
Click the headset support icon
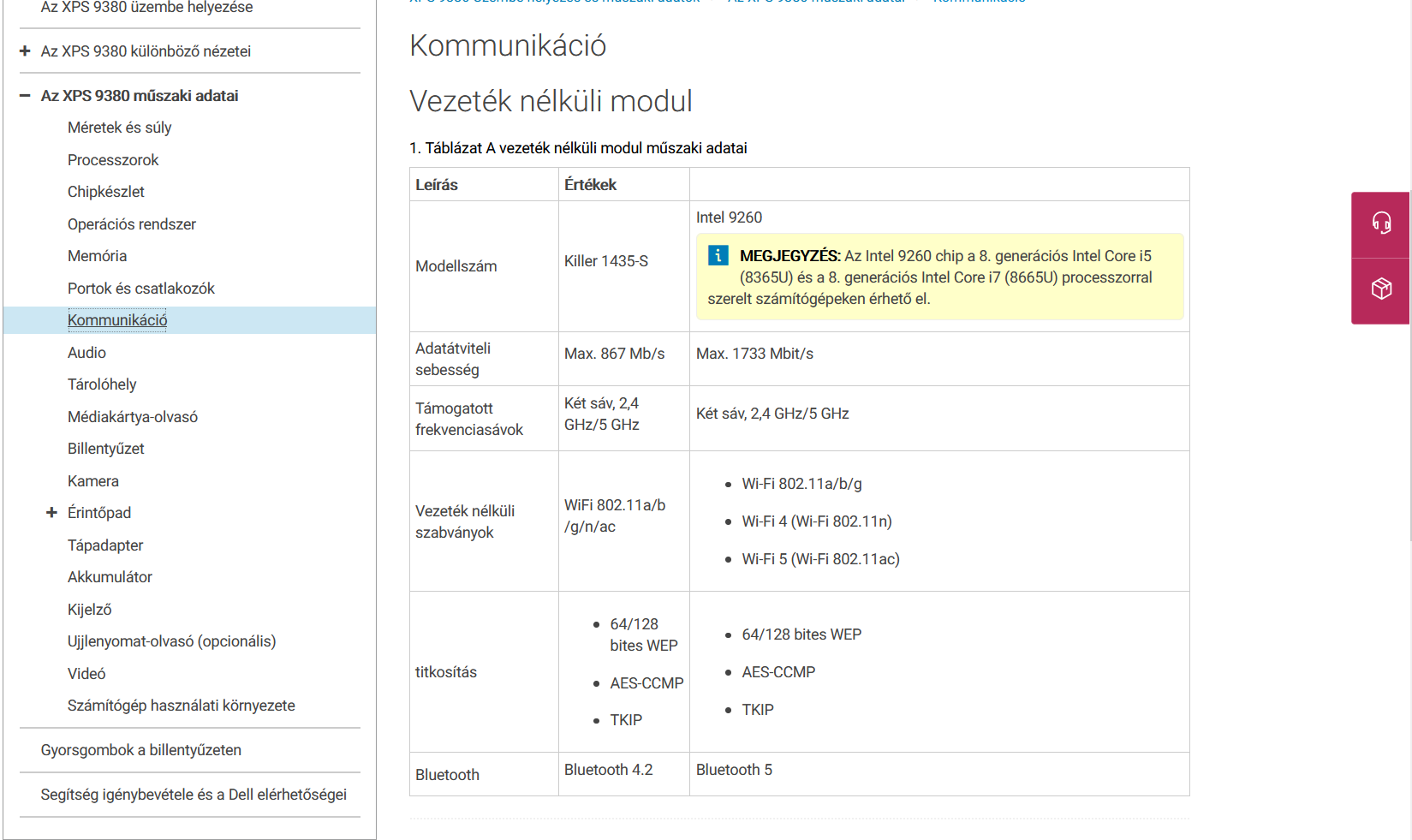coord(1380,223)
